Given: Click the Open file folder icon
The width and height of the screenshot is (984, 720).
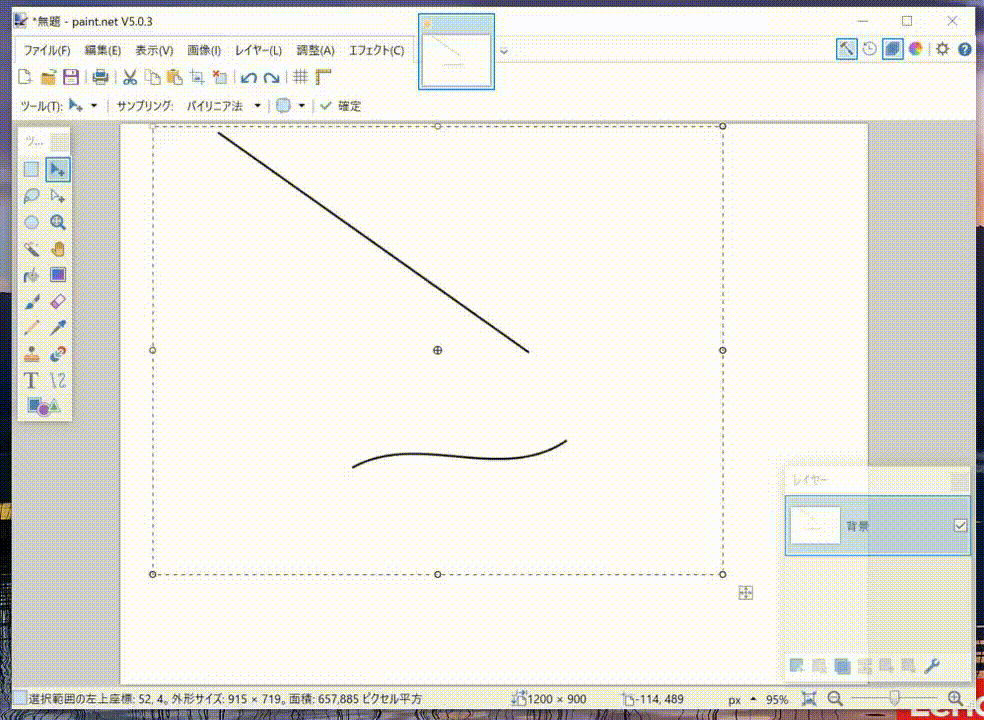Looking at the screenshot, I should (48, 77).
